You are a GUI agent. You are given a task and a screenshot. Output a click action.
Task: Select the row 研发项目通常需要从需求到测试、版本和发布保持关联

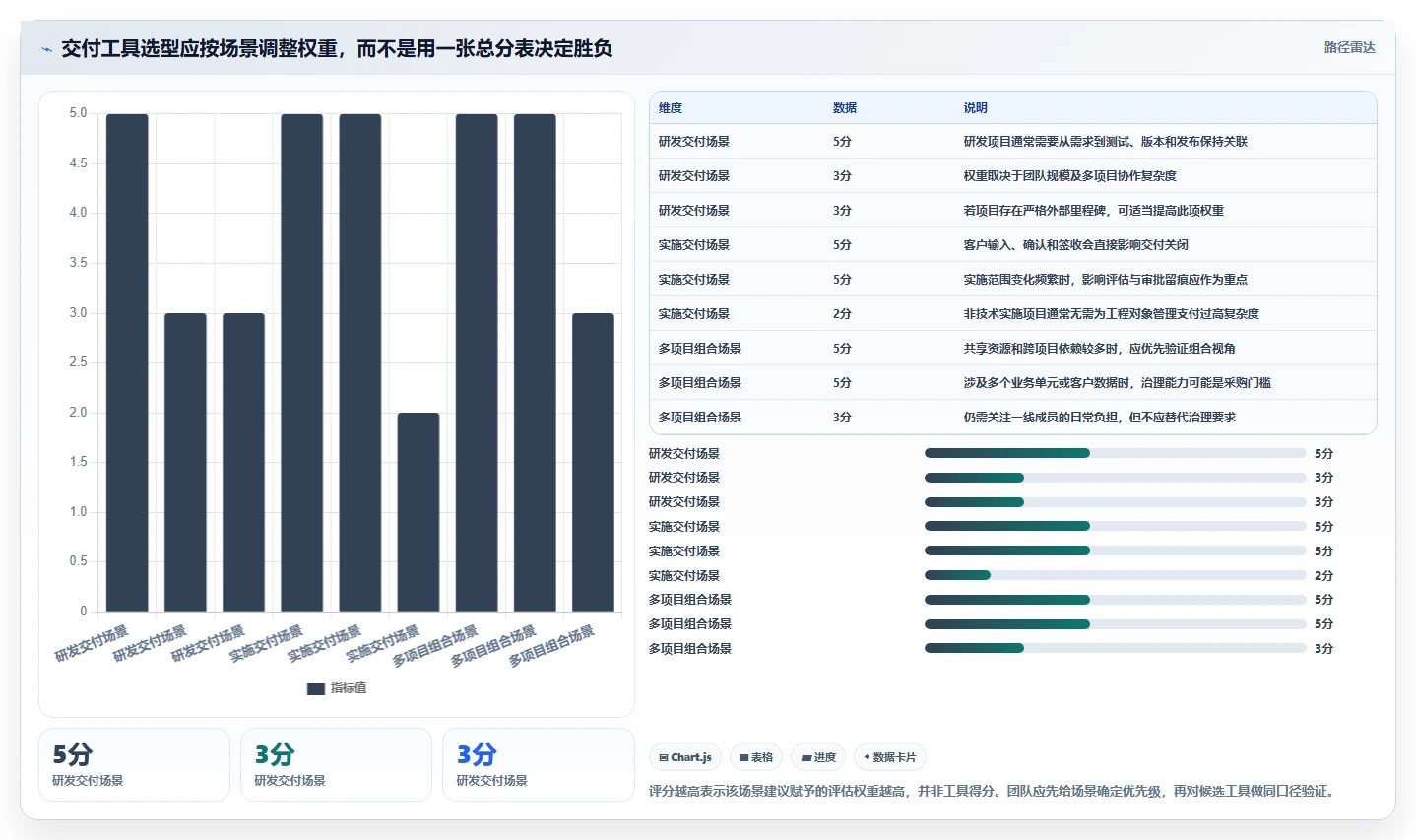pos(1013,142)
